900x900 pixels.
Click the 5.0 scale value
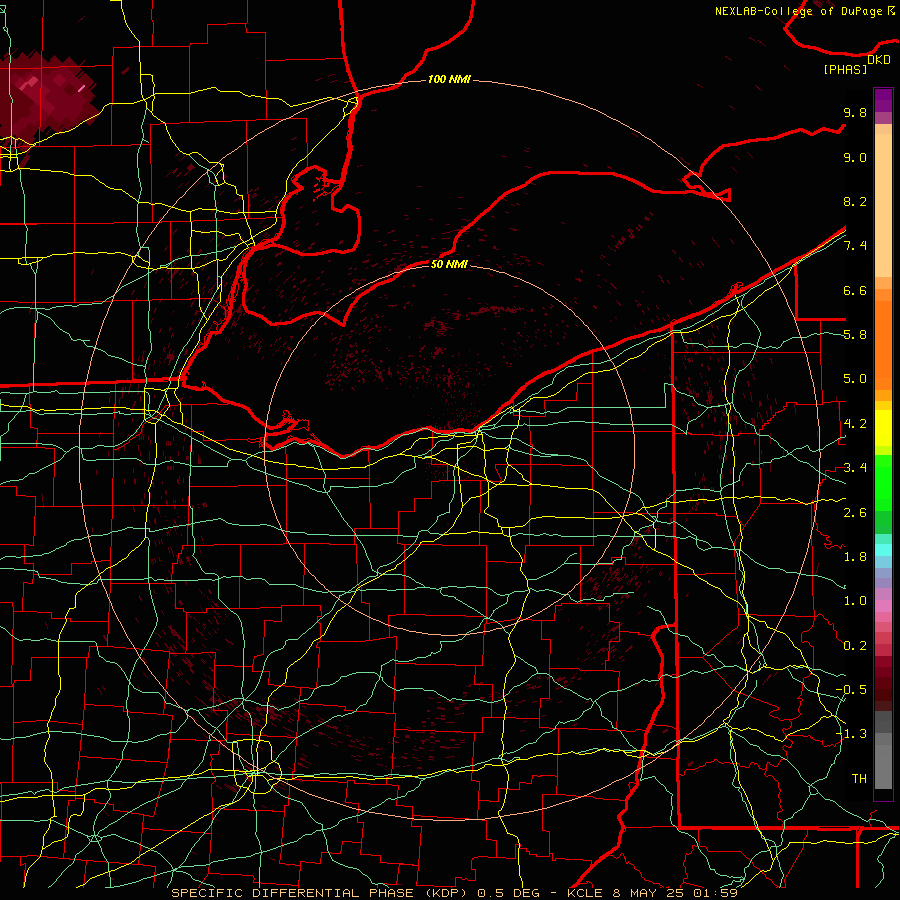(x=855, y=379)
